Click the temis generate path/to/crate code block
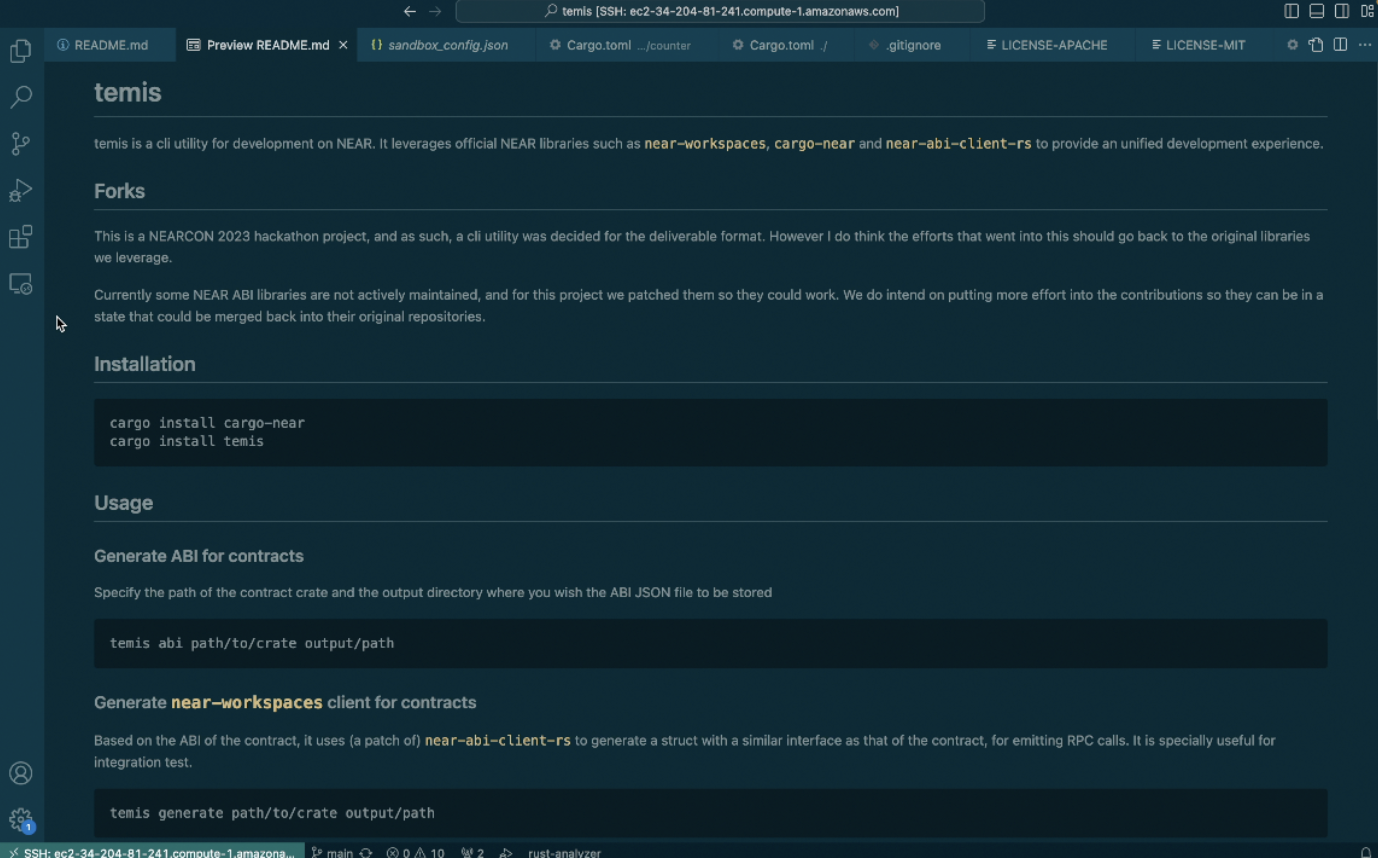Image resolution: width=1378 pixels, height=858 pixels. pyautogui.click(x=710, y=813)
